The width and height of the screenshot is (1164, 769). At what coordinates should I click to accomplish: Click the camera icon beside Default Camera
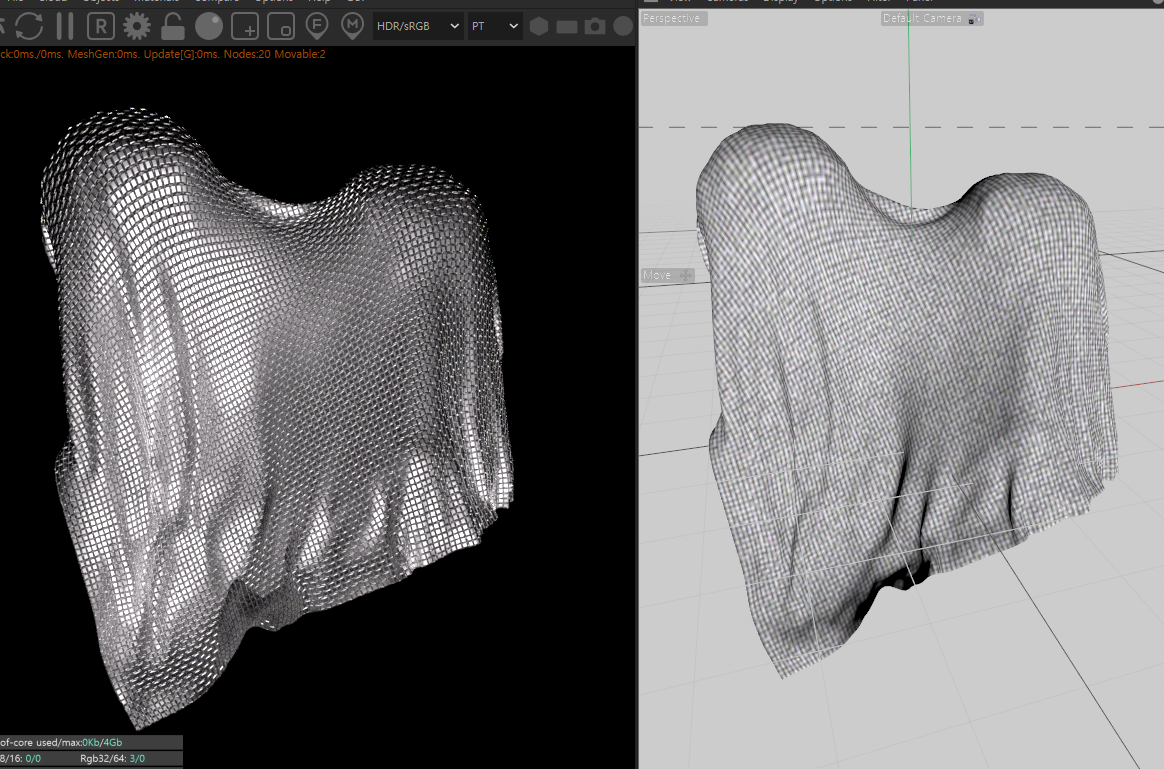click(975, 19)
